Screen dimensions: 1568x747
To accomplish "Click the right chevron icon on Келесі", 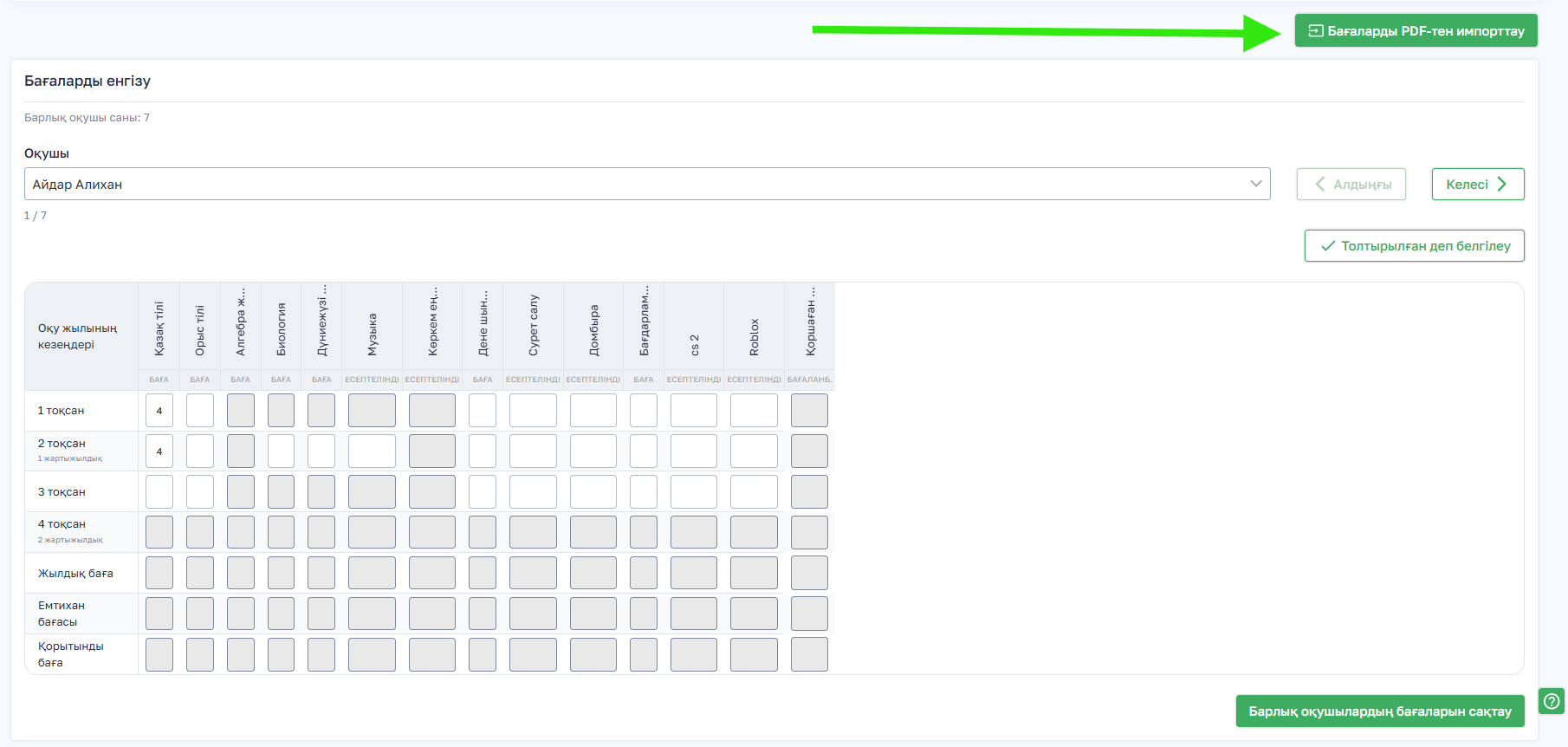I will tap(1502, 184).
